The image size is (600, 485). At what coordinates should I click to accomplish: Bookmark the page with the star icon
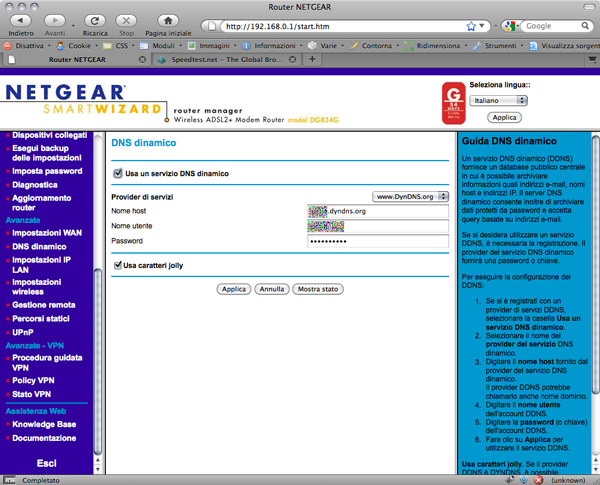(x=471, y=26)
